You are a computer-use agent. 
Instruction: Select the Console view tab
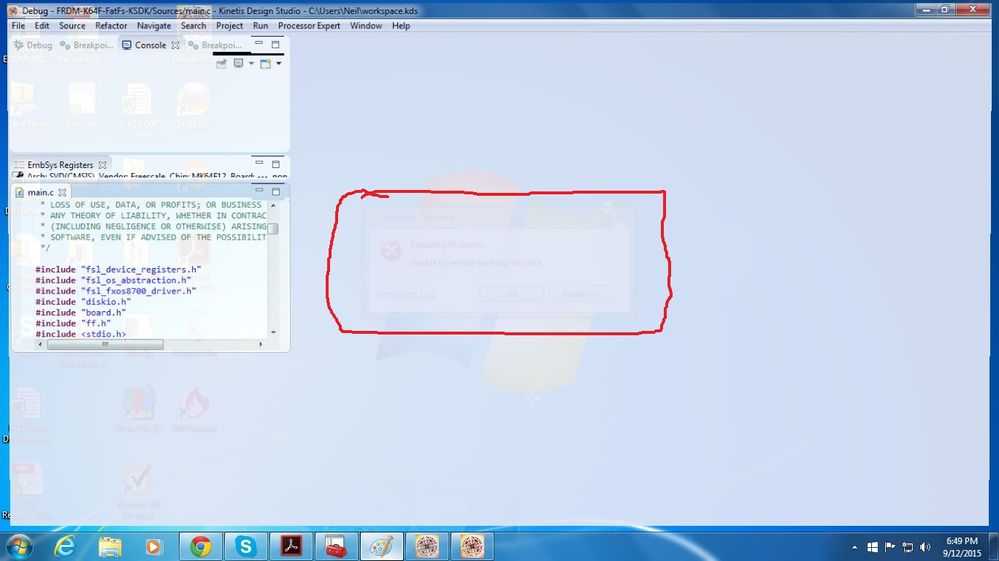[x=145, y=45]
